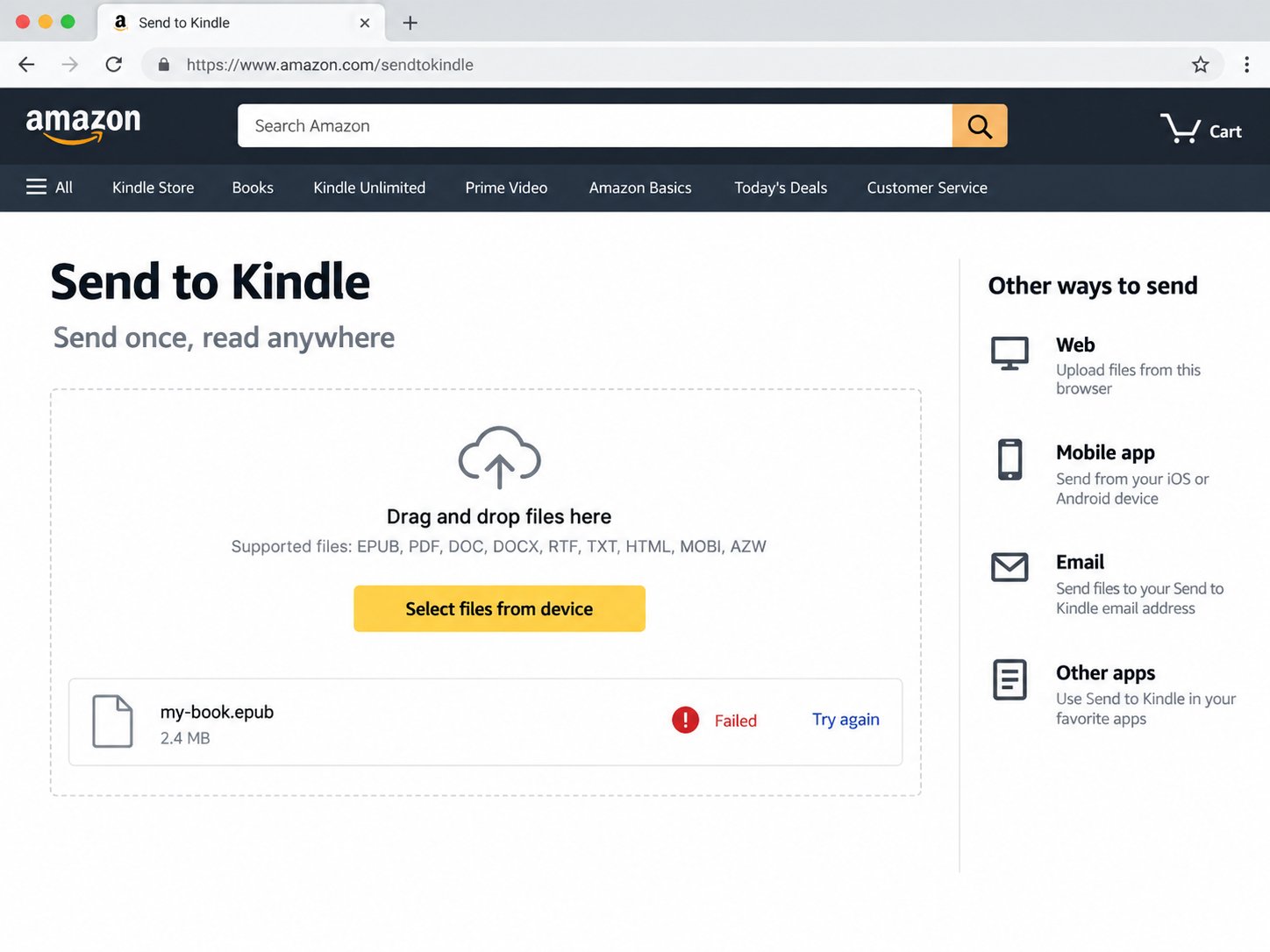Open the shopping Cart
Image resolution: width=1270 pixels, height=952 pixels.
point(1201,130)
